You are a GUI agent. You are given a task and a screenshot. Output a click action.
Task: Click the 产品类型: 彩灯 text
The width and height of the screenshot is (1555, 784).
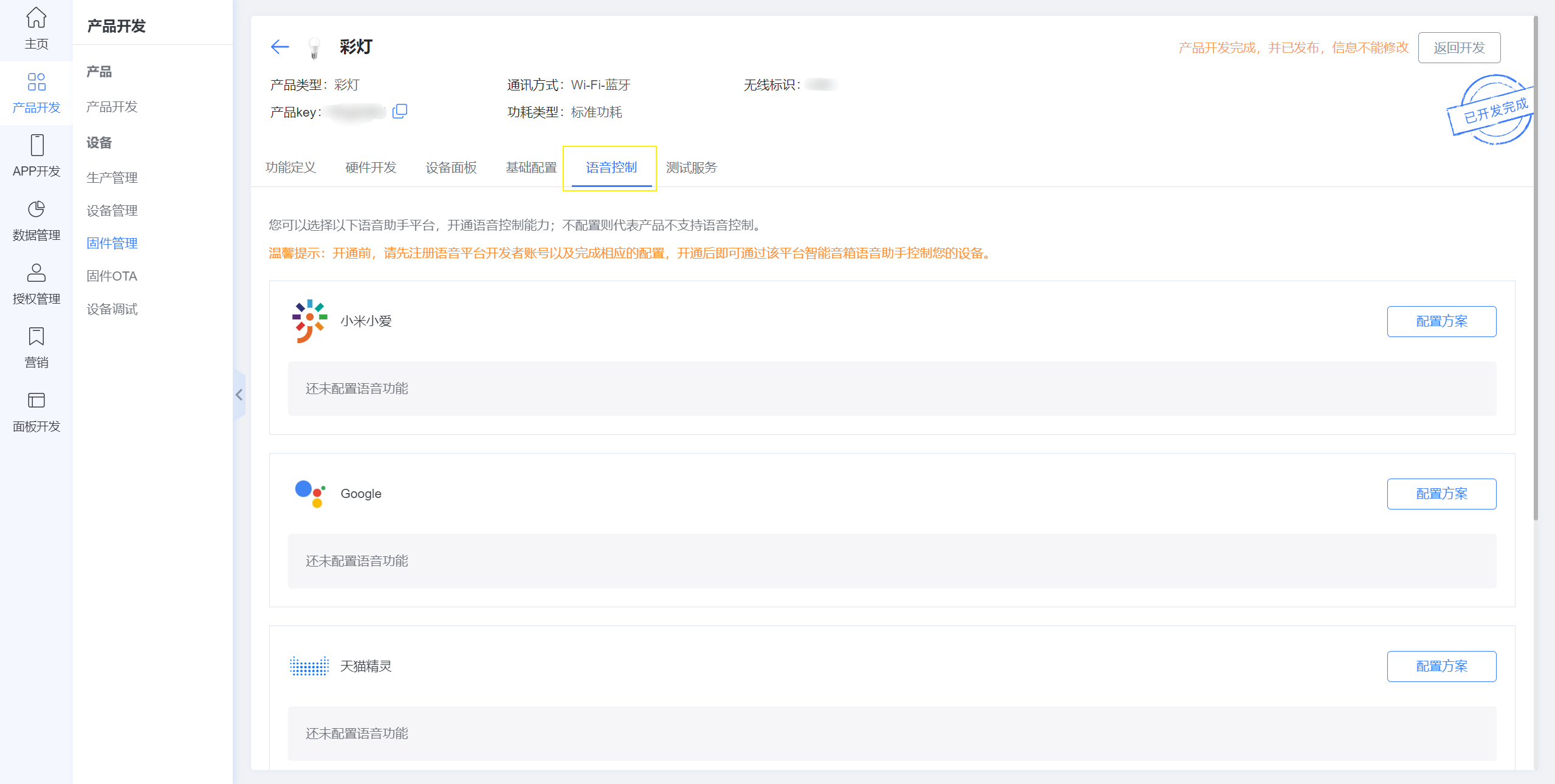click(315, 85)
